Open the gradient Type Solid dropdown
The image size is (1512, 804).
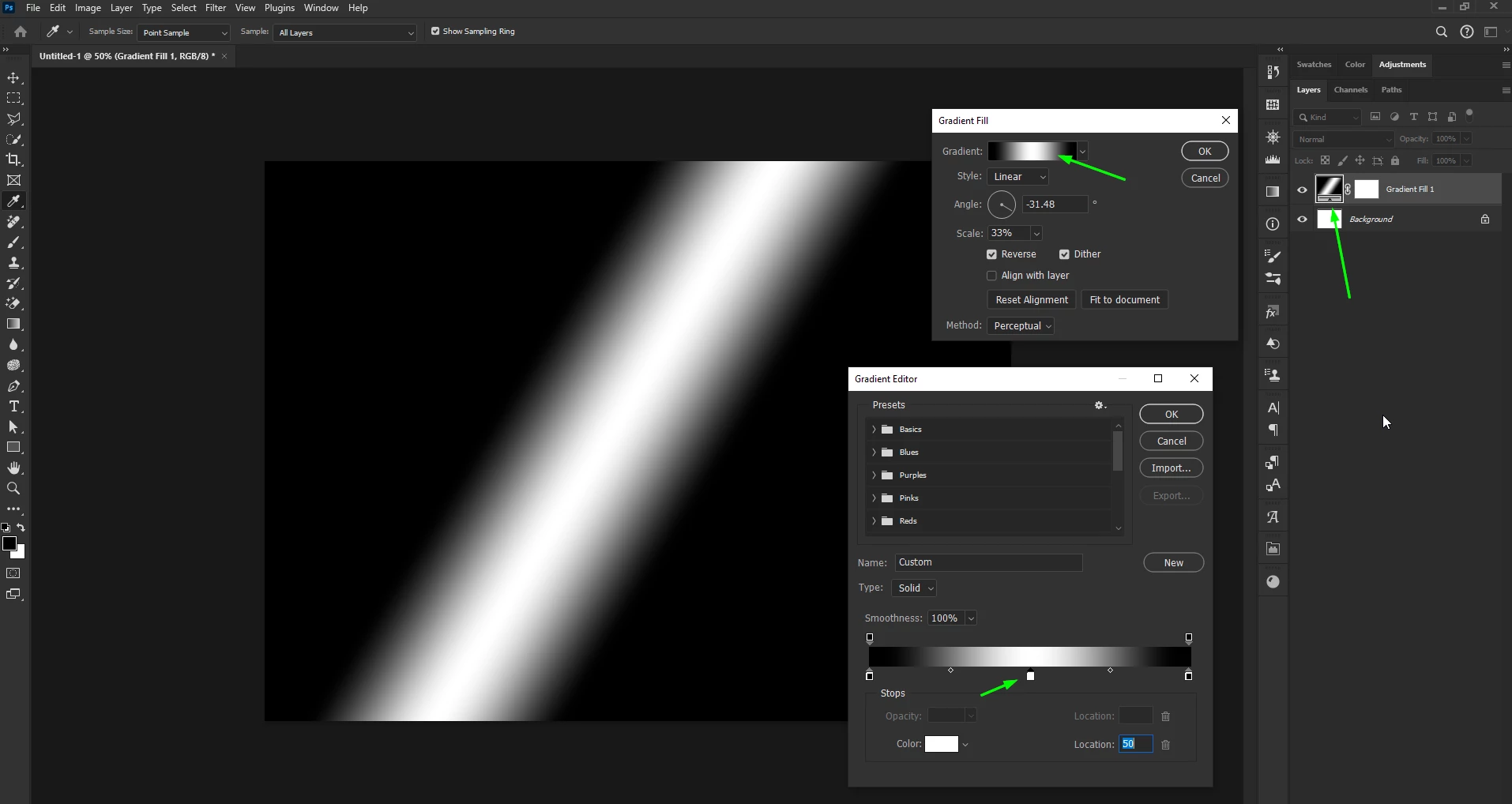[x=915, y=588]
